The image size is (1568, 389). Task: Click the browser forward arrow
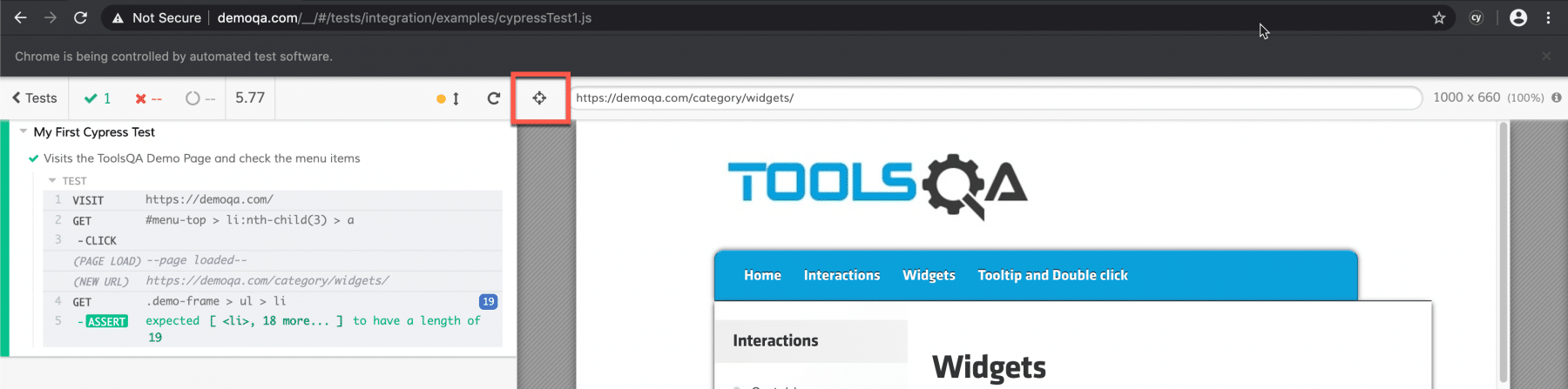point(51,17)
